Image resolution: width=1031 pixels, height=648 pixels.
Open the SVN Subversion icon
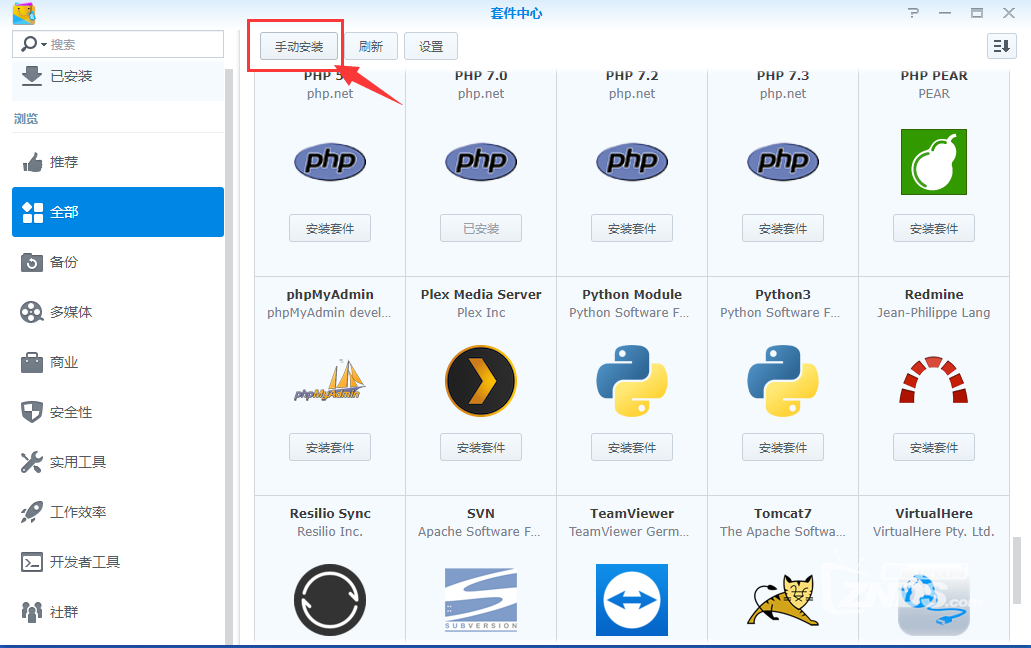click(x=481, y=599)
